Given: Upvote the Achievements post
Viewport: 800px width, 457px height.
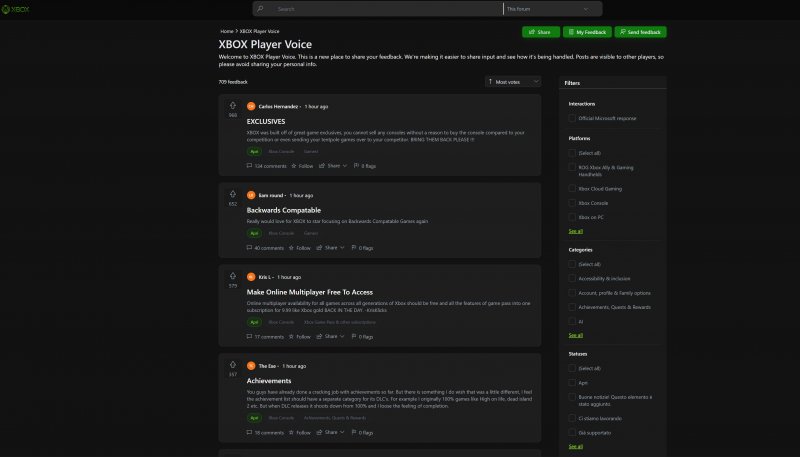Looking at the screenshot, I should tap(233, 365).
